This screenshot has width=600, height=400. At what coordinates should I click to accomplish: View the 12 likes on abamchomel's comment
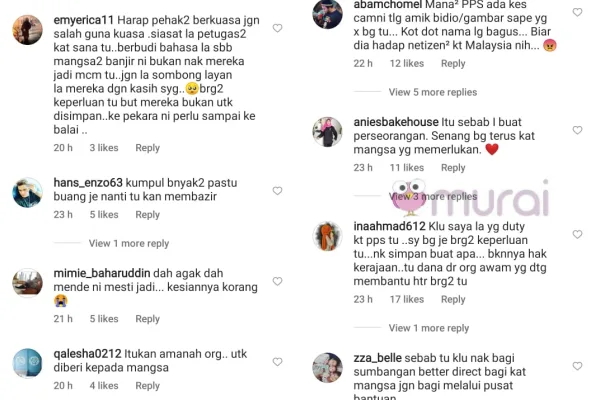[x=407, y=64]
